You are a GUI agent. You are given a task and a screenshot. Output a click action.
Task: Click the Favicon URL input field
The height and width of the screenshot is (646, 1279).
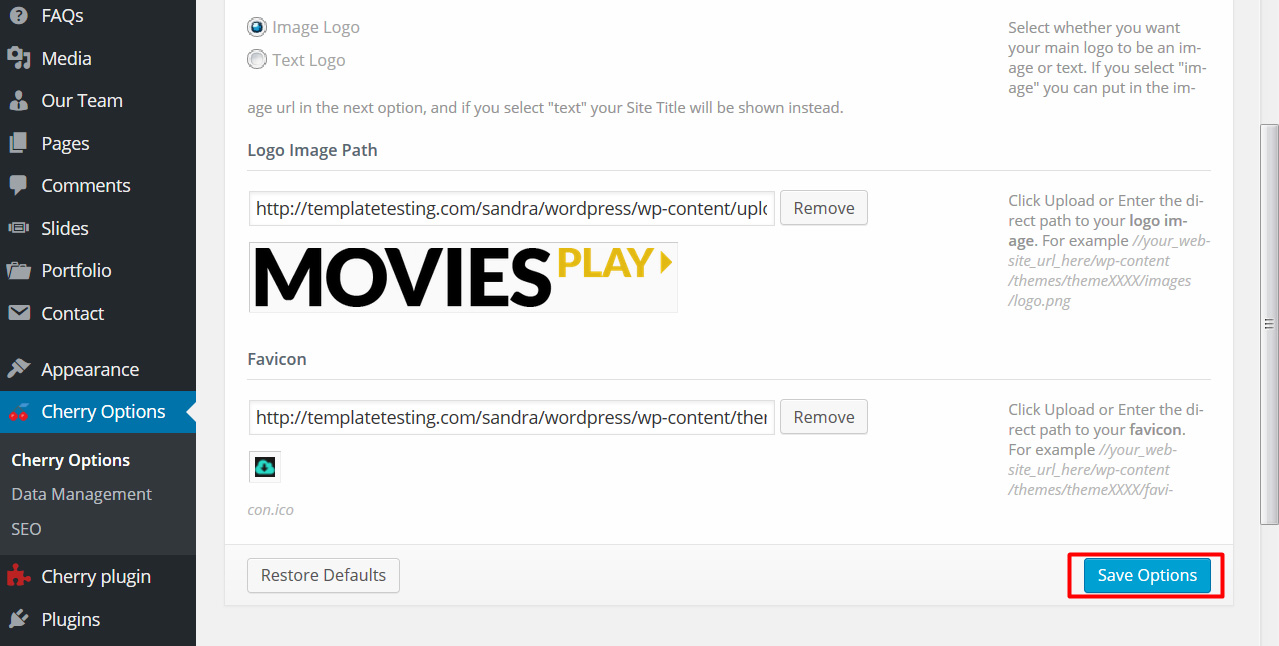click(x=512, y=417)
